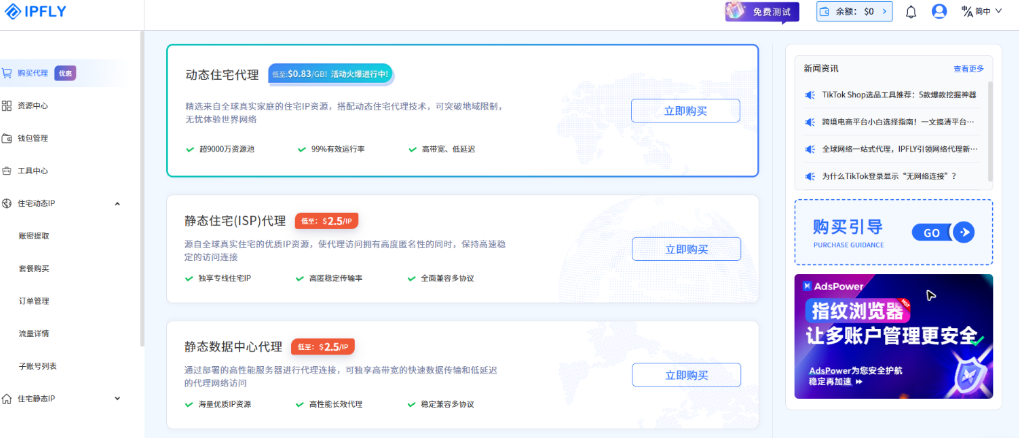
Task: Click $2.5/IP badge on 静态数据中心代理
Action: (323, 347)
